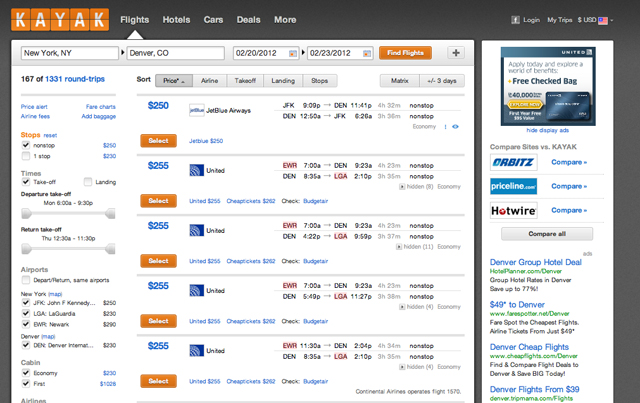
Task: Sort results by Stops
Action: [320, 81]
